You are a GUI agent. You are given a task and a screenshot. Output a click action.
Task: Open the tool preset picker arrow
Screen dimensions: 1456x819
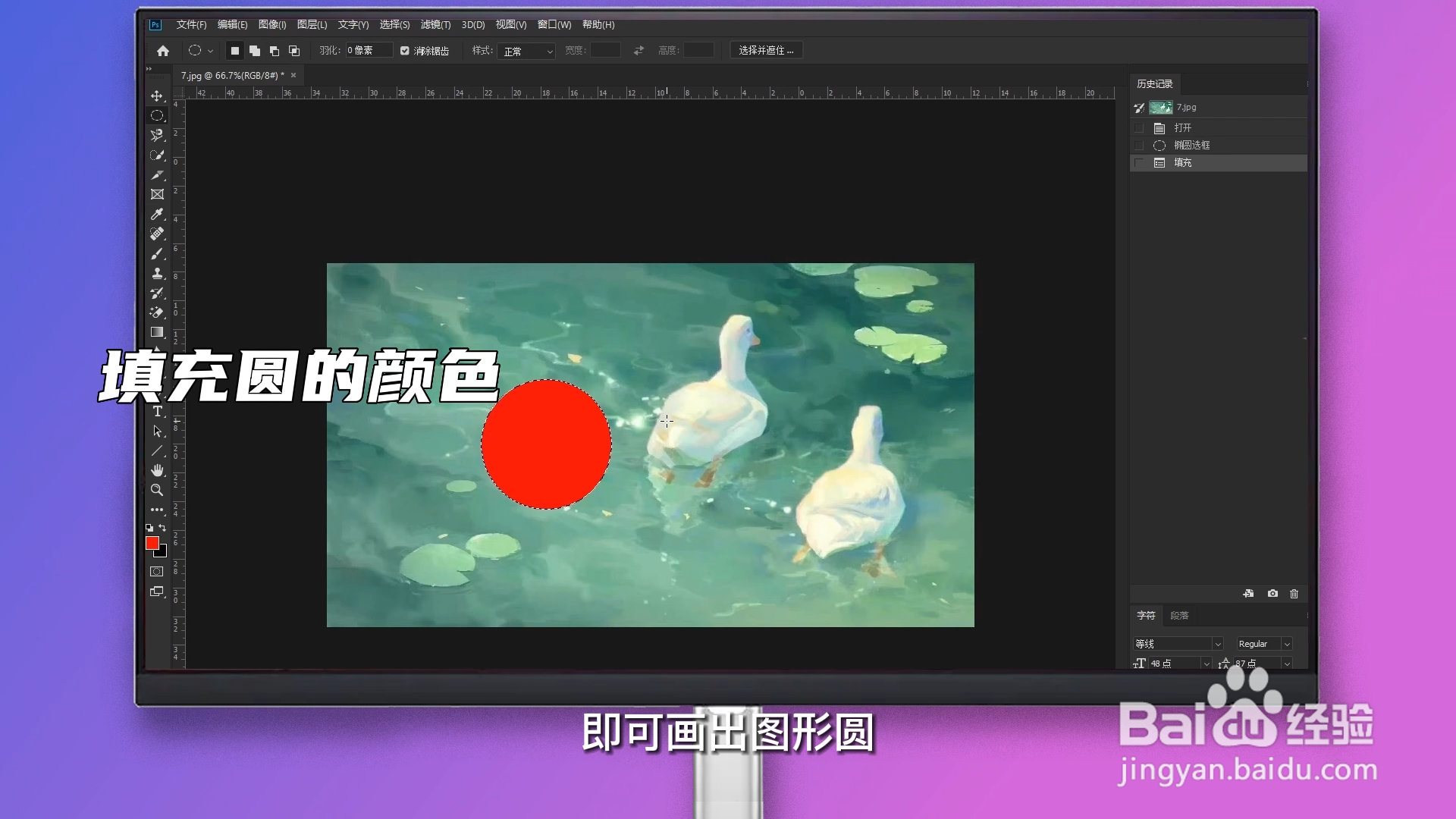pos(210,51)
